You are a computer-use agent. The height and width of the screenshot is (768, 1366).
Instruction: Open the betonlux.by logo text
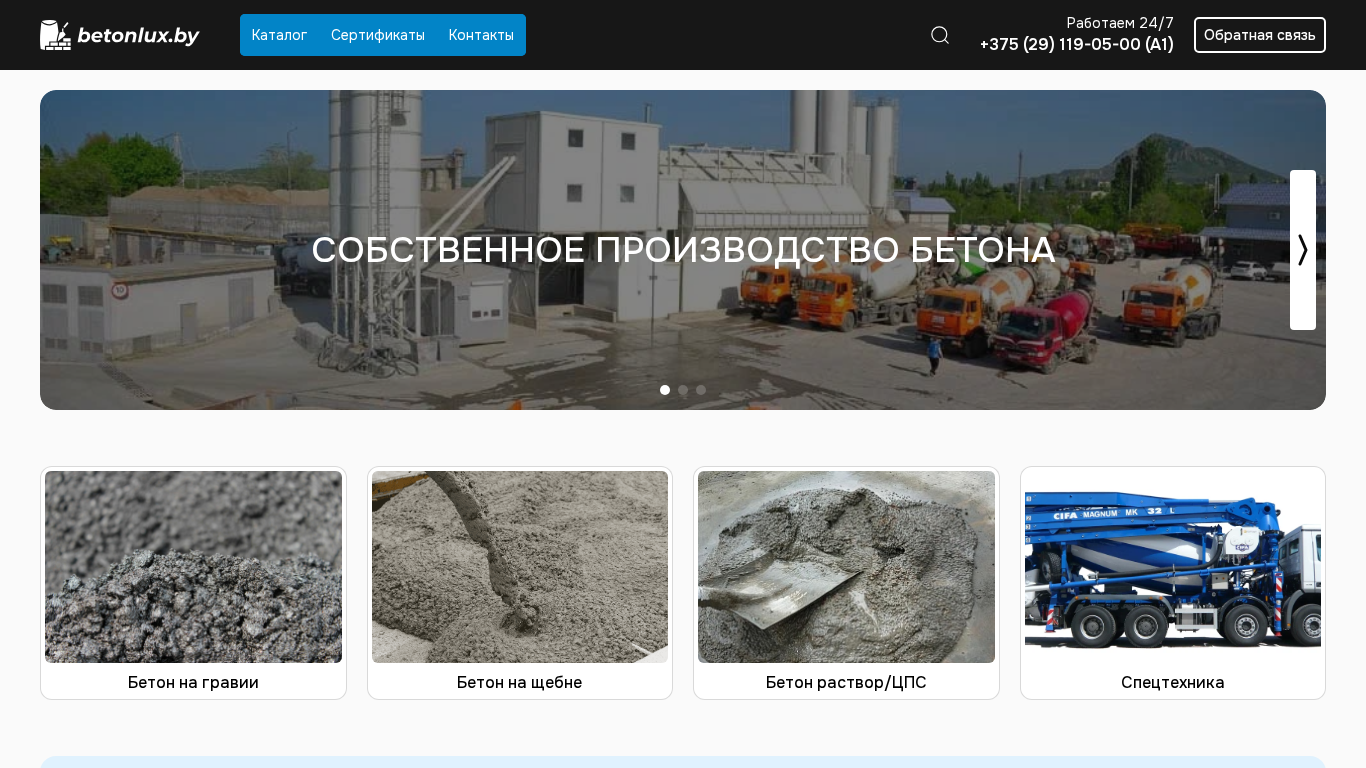(x=138, y=36)
